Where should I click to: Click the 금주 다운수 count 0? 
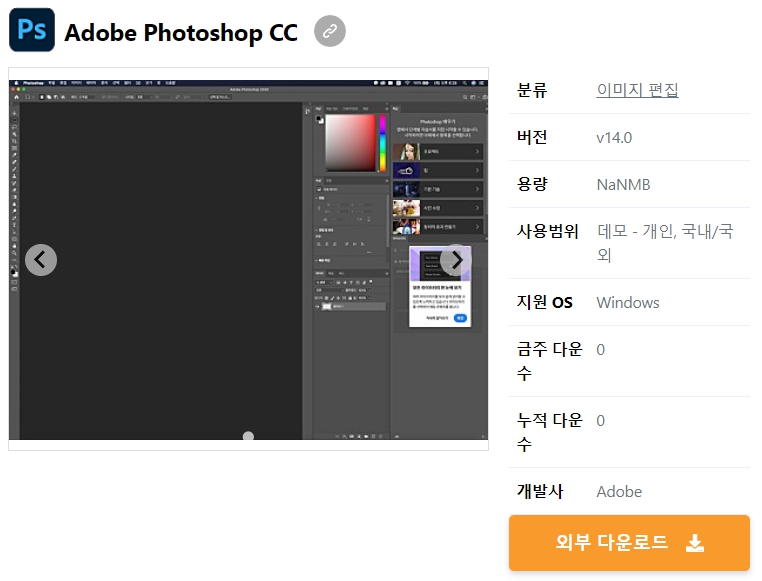[x=601, y=350]
